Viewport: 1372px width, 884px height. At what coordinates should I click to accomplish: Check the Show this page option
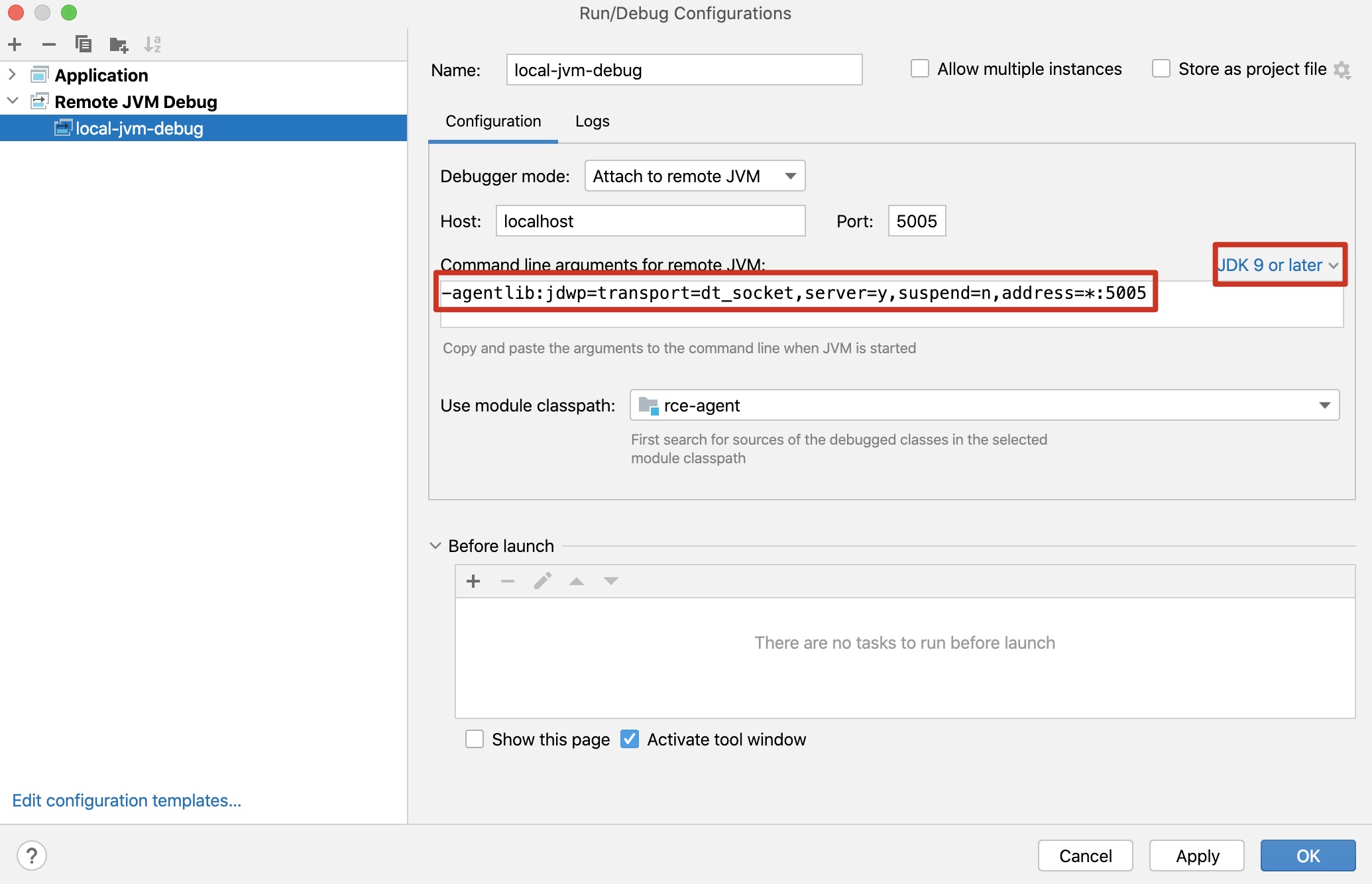click(475, 739)
